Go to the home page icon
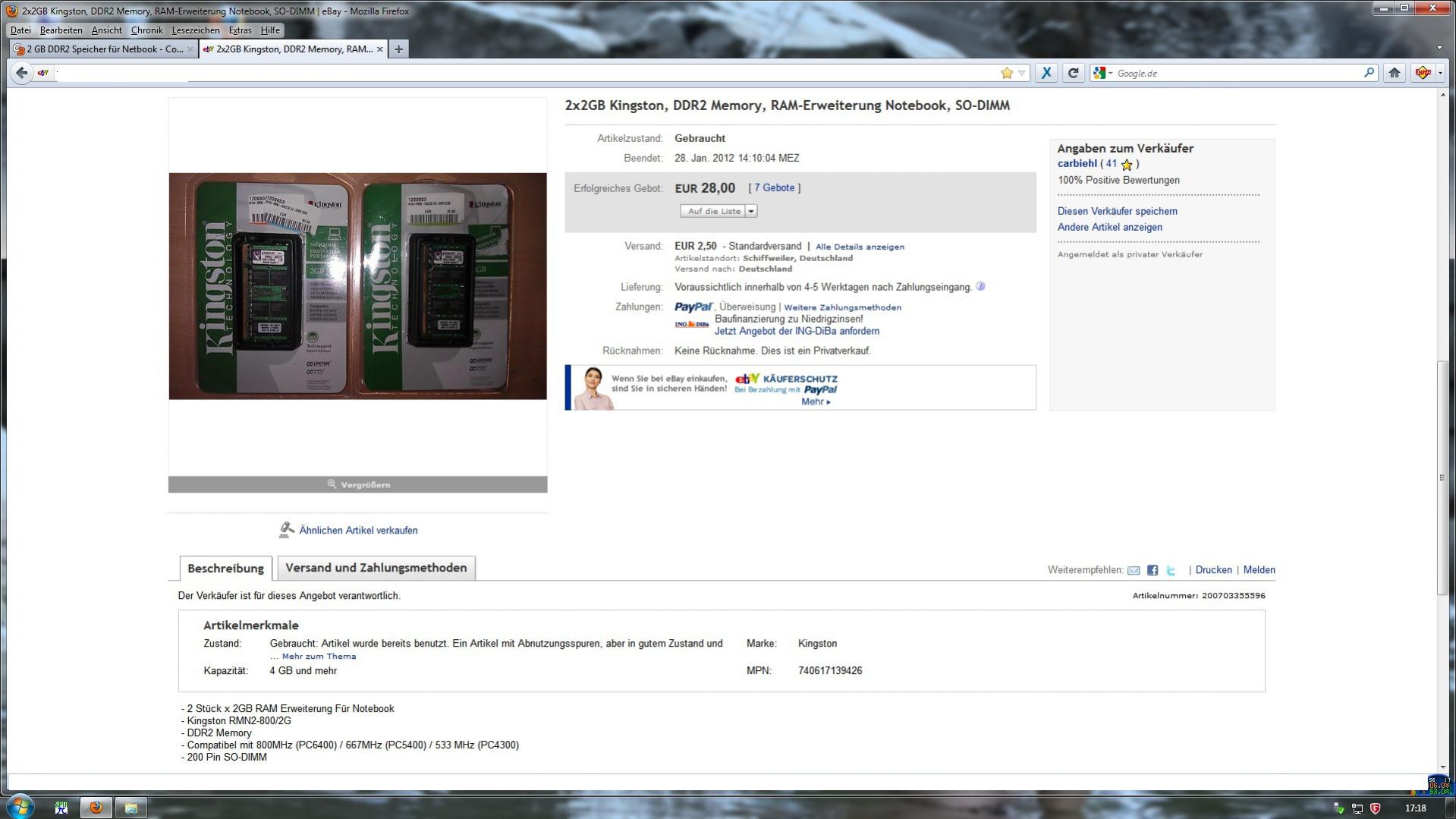1456x819 pixels. coord(1394,73)
